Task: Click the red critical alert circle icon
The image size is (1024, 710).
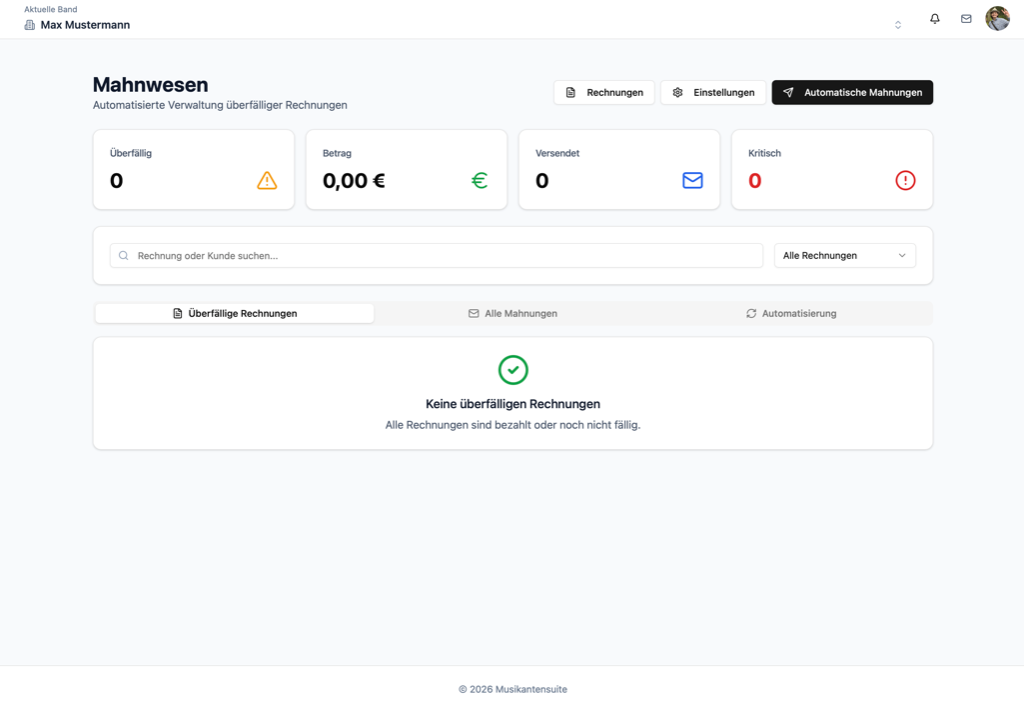Action: [905, 180]
